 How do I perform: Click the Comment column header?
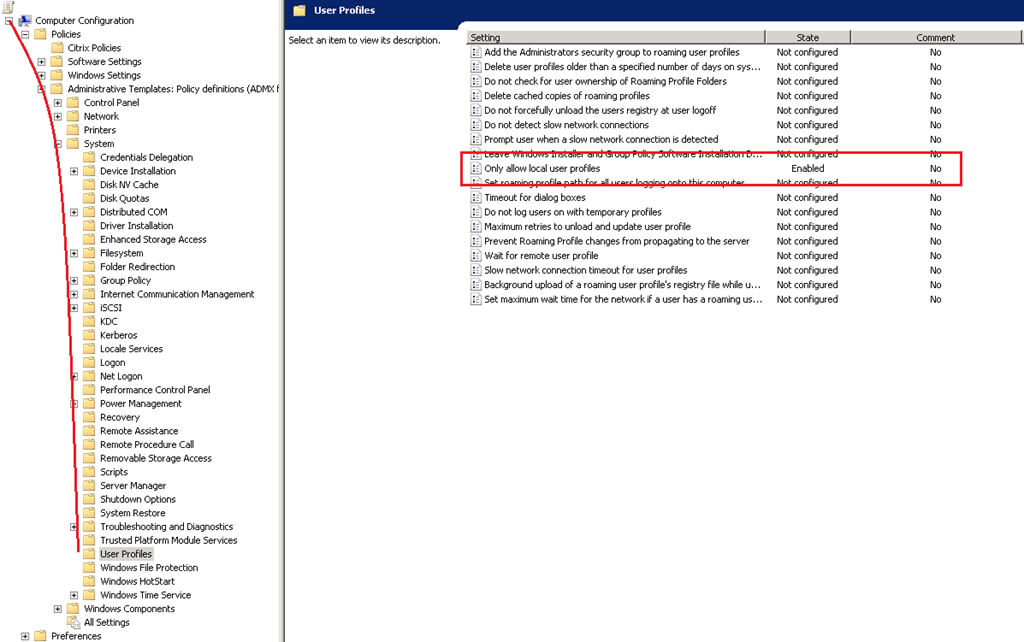(935, 38)
